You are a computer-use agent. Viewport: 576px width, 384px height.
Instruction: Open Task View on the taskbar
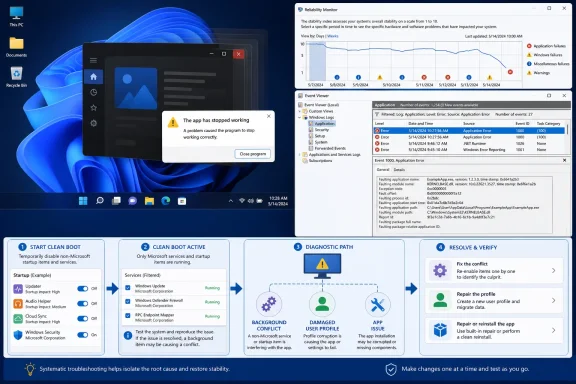(116, 201)
